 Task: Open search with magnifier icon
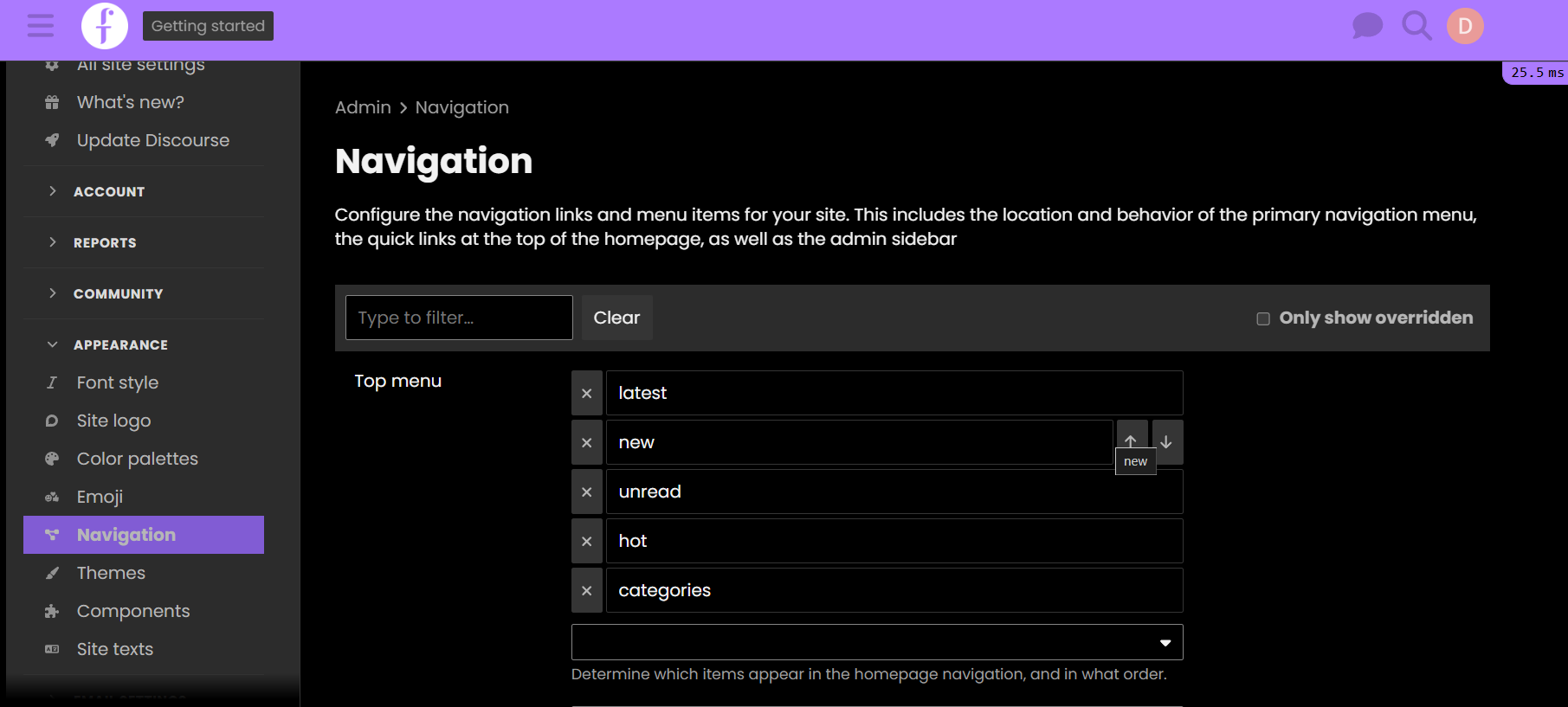pyautogui.click(x=1416, y=26)
